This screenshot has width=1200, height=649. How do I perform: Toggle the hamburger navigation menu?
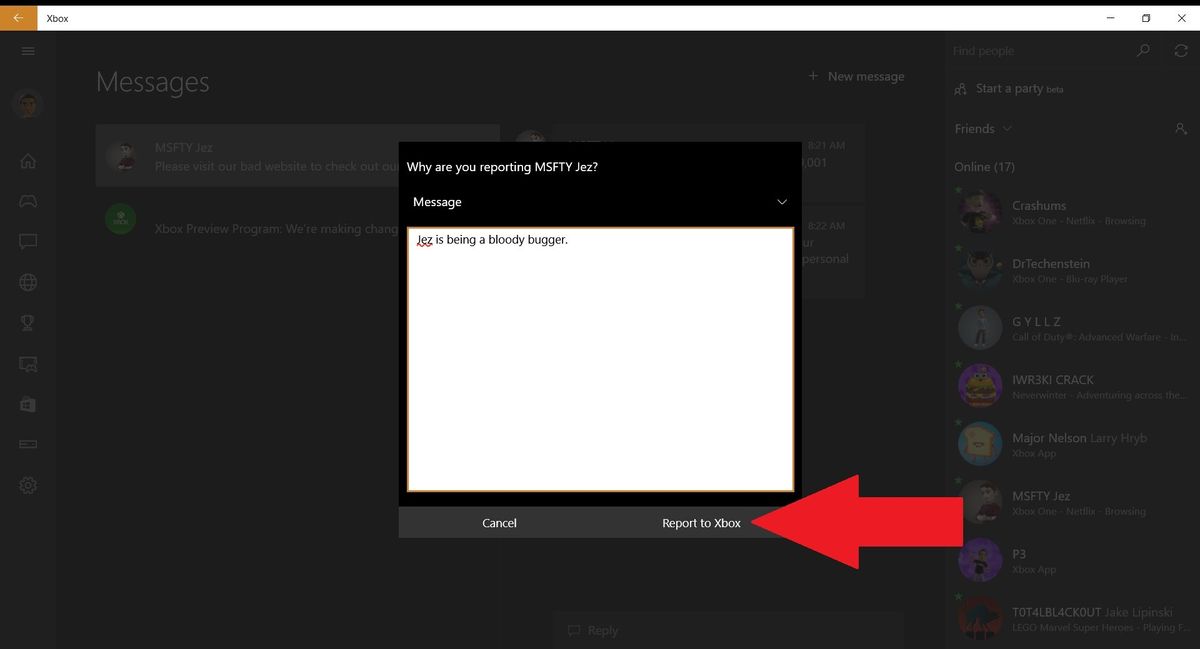tap(27, 51)
